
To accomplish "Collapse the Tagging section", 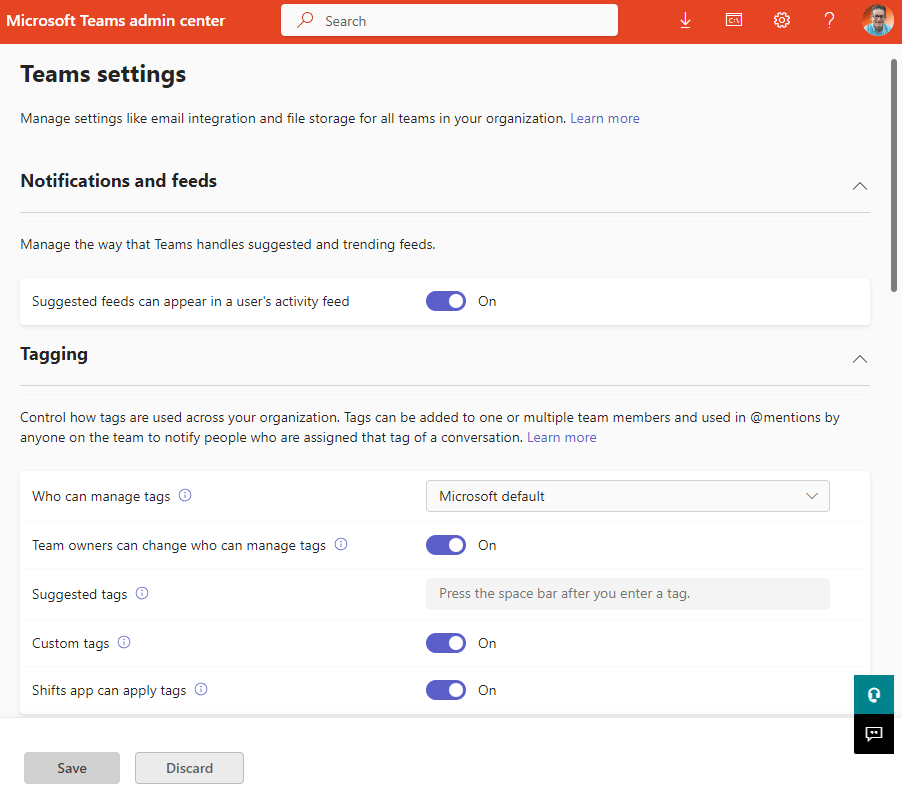I will coord(860,358).
